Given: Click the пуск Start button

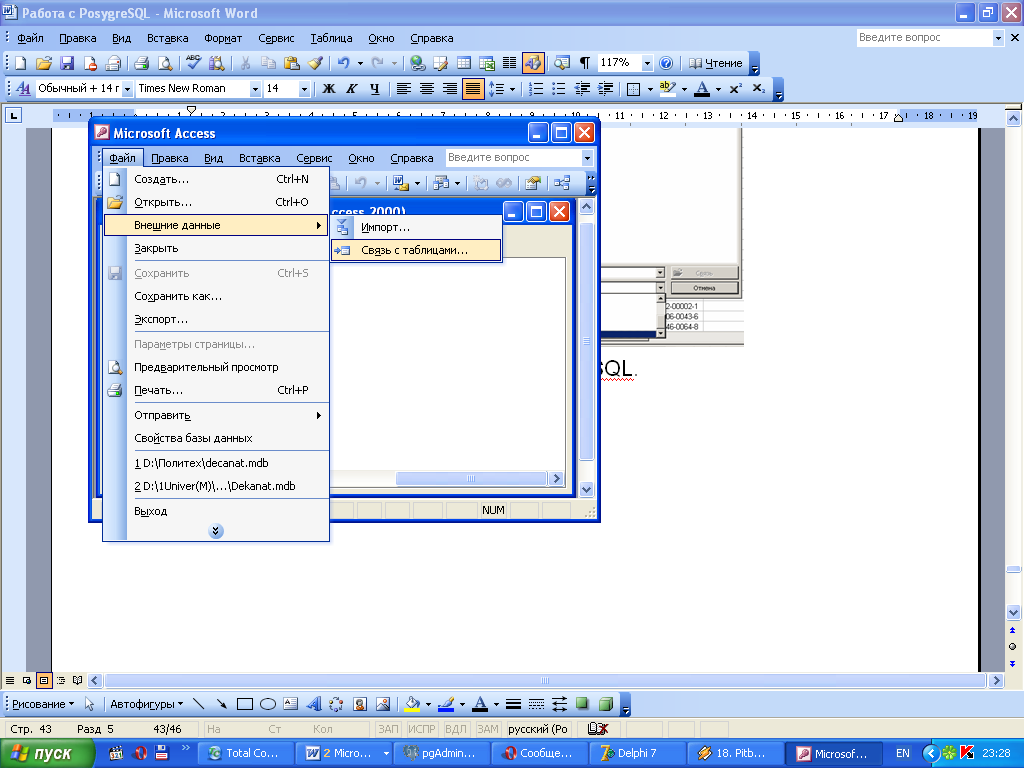Looking at the screenshot, I should [47, 754].
